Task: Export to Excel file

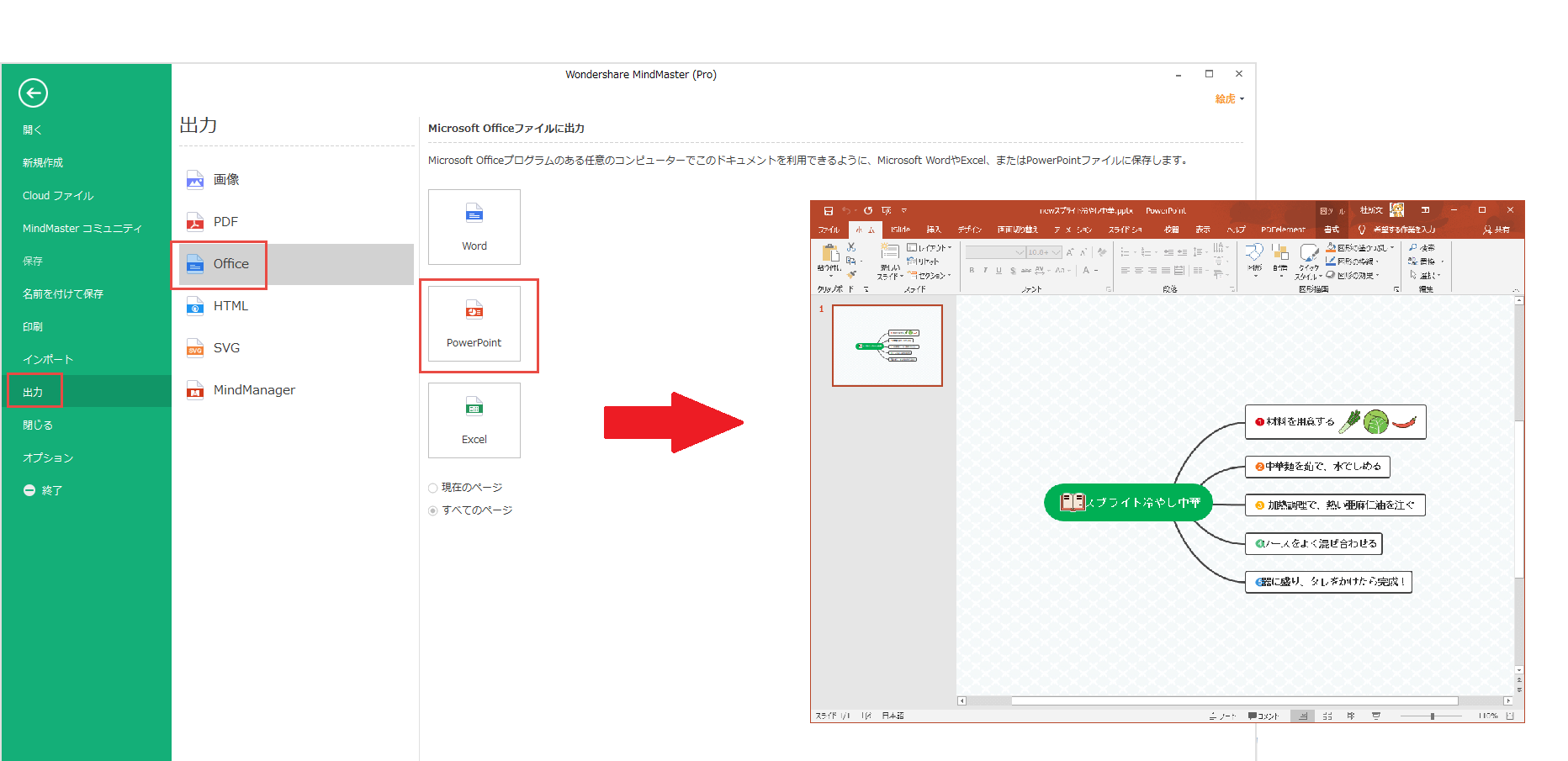Action: click(474, 420)
